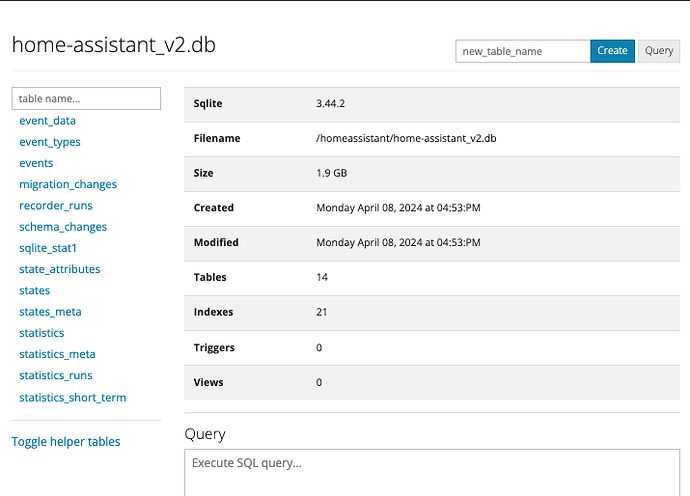
Task: Open the event_types table
Action: [50, 142]
